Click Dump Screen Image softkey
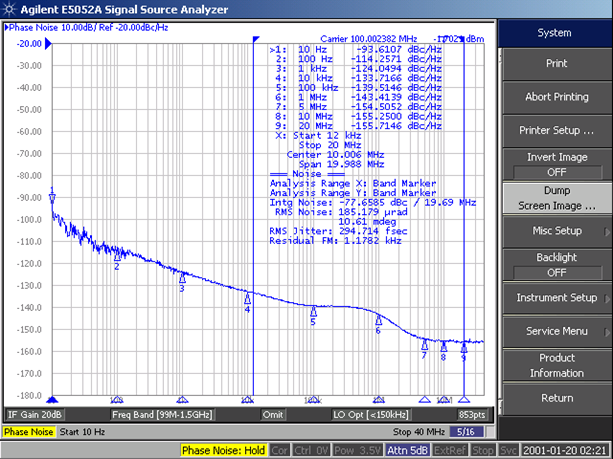 pos(555,198)
